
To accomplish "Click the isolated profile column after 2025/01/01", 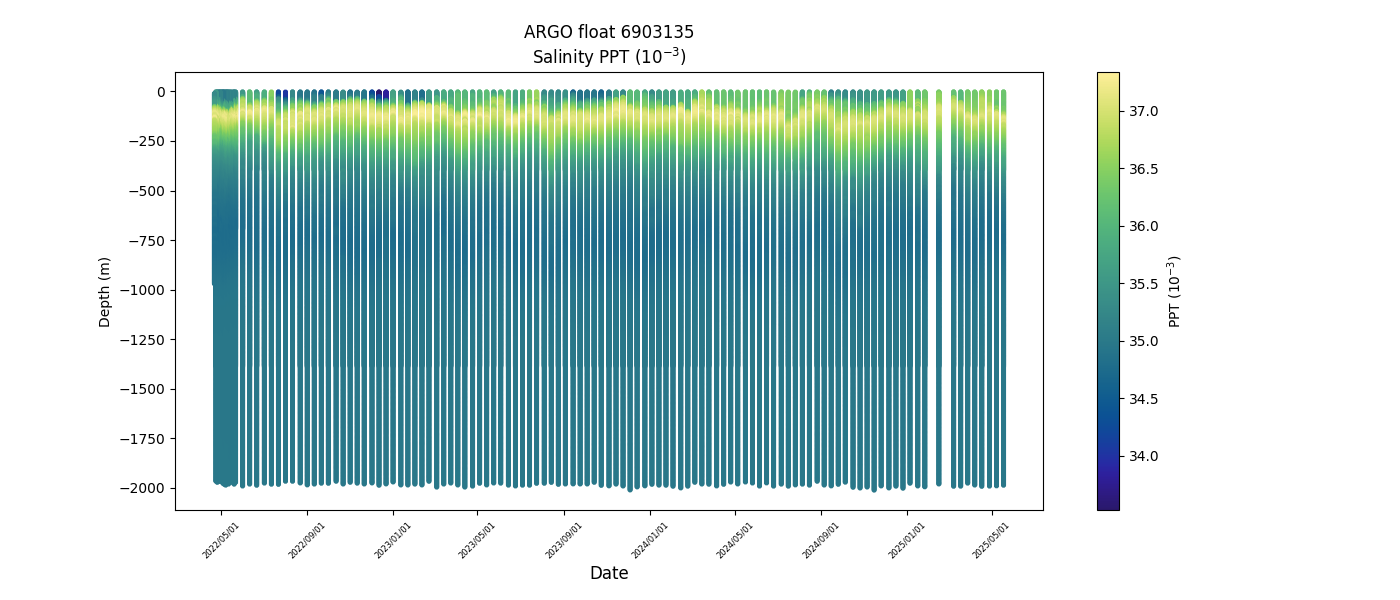I will [938, 290].
